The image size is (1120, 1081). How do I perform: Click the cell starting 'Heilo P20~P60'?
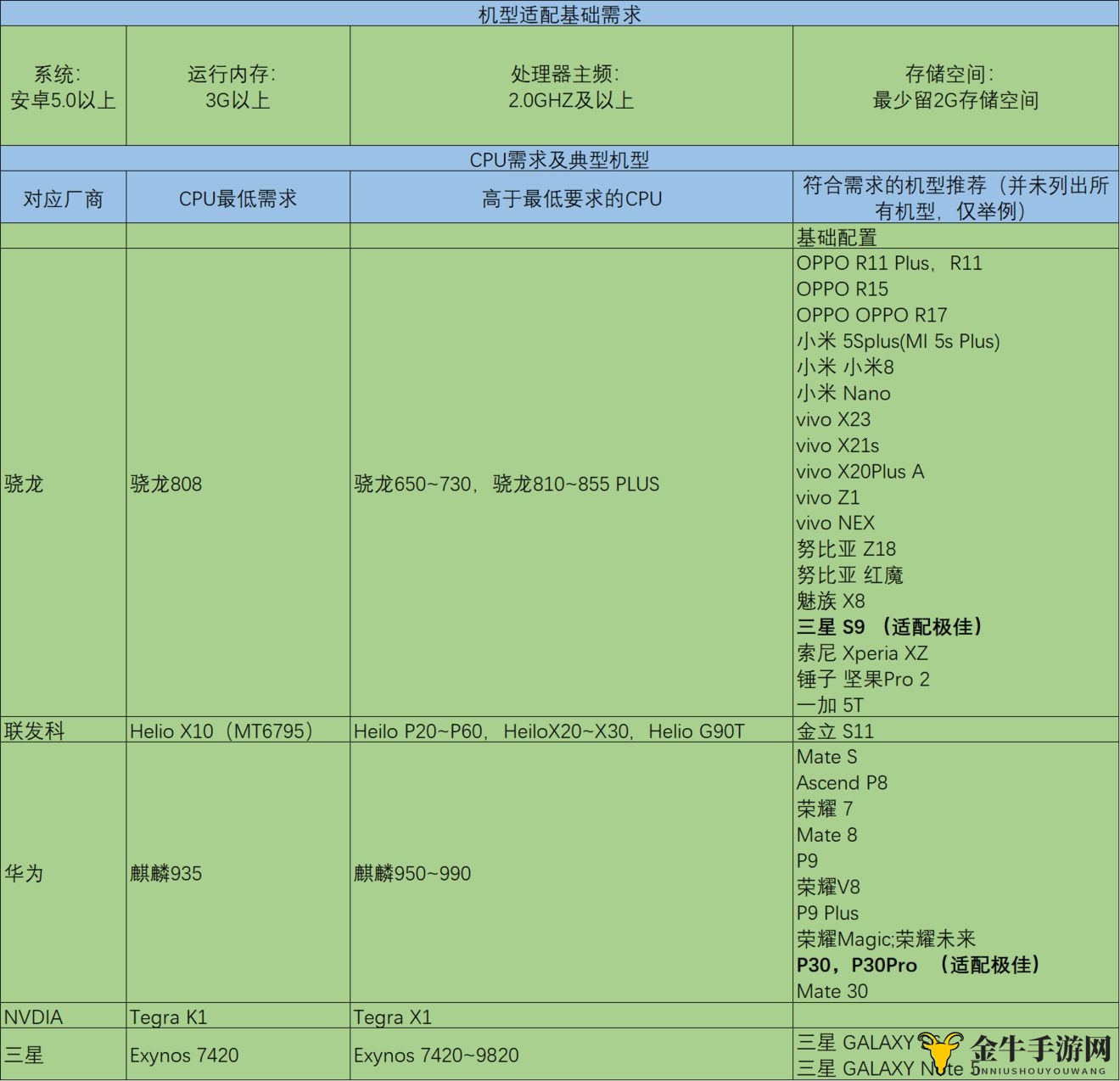point(571,730)
